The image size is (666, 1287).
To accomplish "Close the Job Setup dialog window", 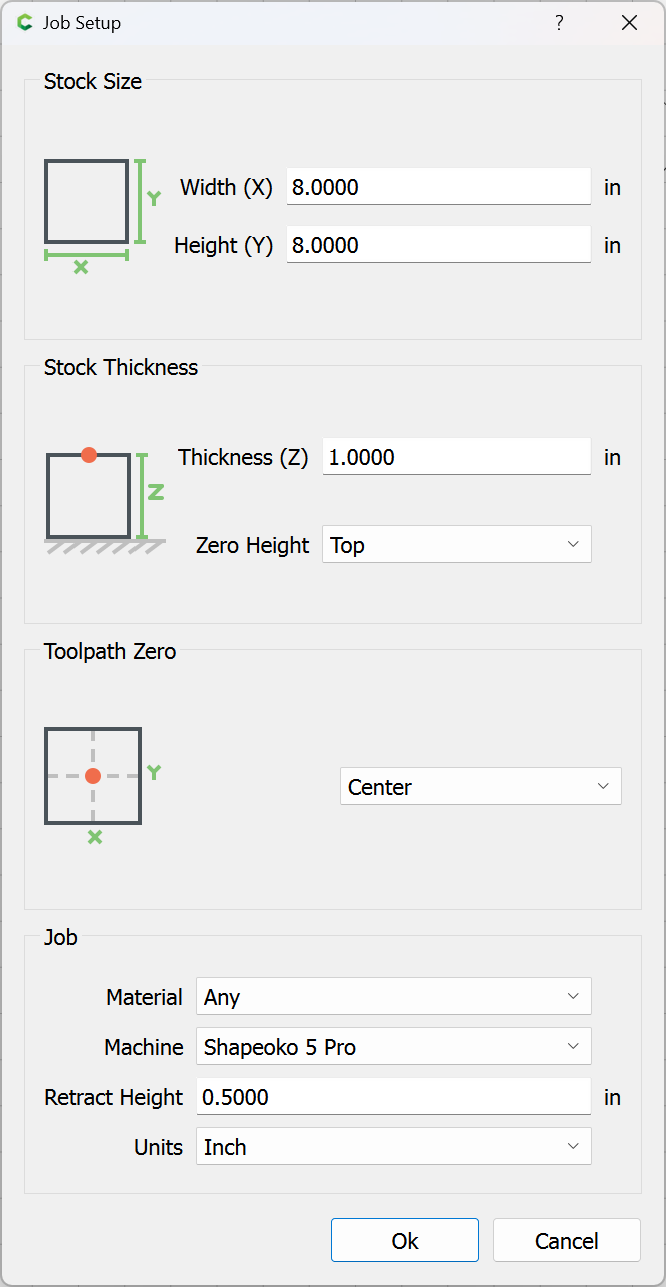I will (x=629, y=23).
